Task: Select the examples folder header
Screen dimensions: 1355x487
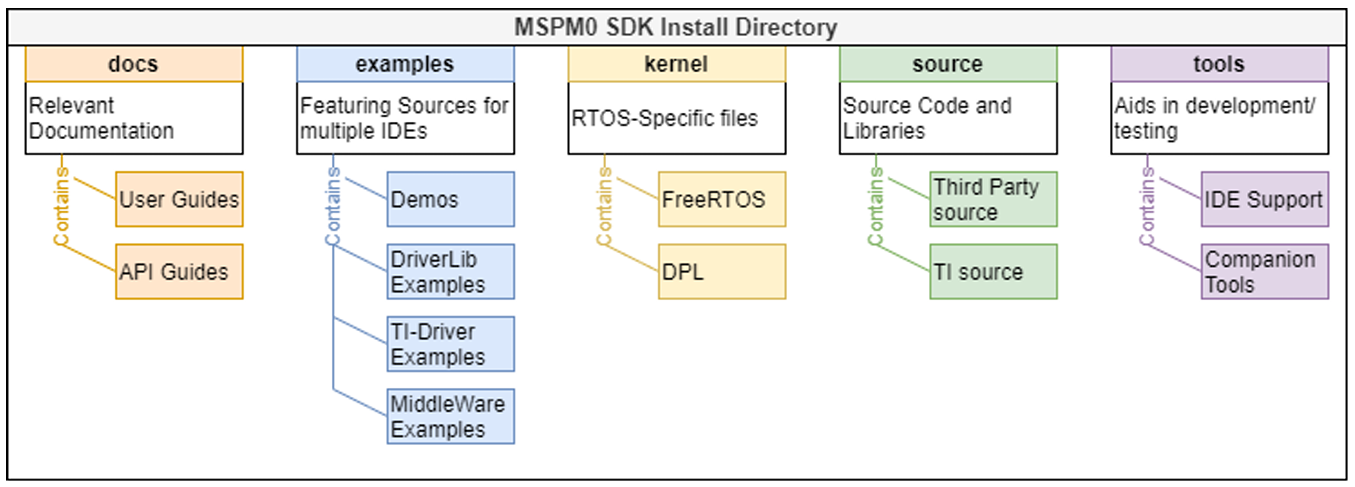Action: tap(405, 64)
